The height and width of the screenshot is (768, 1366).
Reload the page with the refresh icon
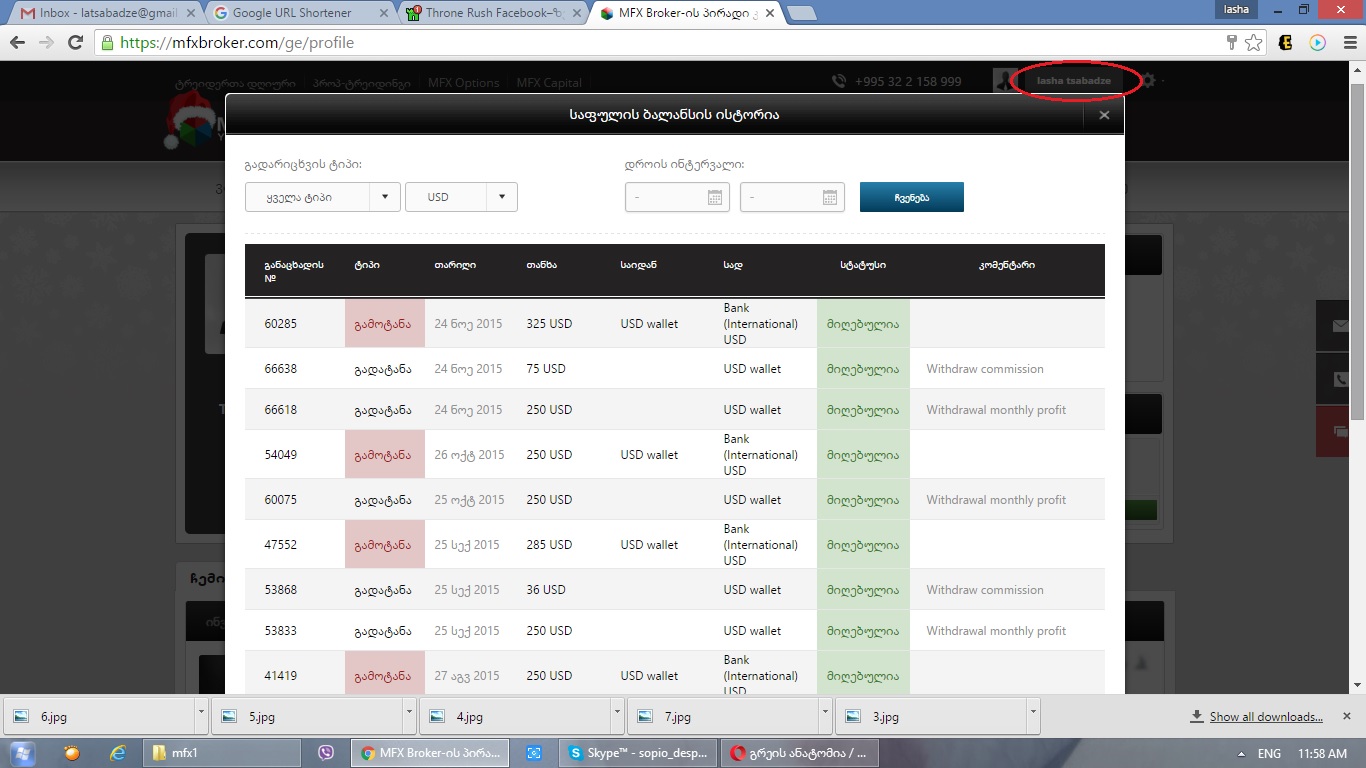click(x=75, y=43)
